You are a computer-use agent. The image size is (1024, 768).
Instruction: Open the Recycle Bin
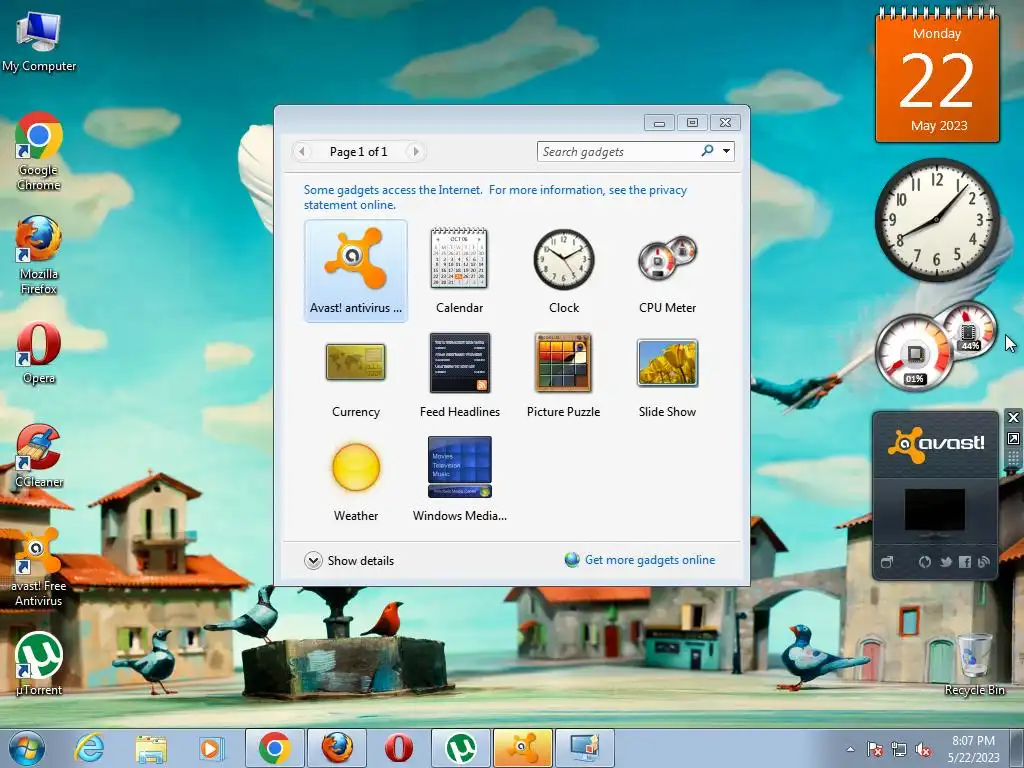[974, 664]
